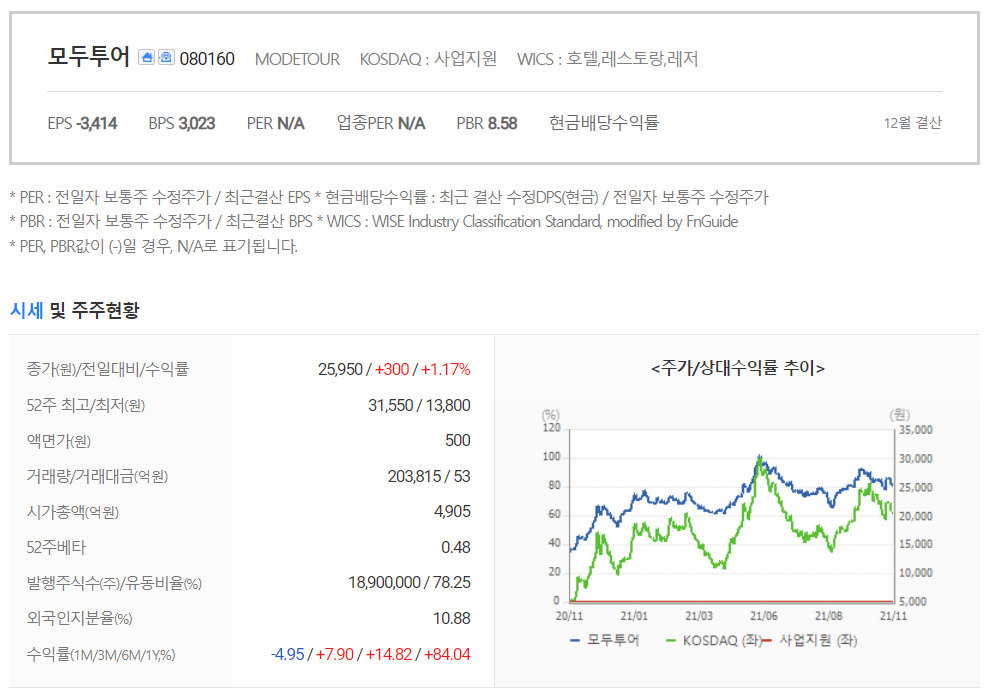Click the PBR footnote explanation line
This screenshot has height=696, width=998.
[x=374, y=221]
